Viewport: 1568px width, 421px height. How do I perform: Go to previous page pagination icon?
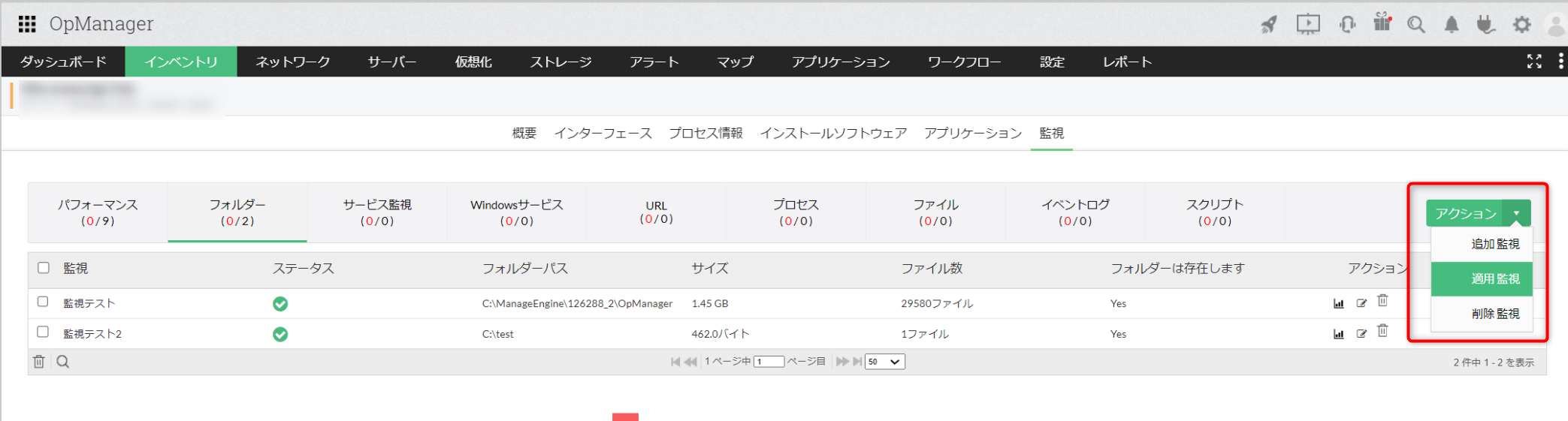[690, 362]
